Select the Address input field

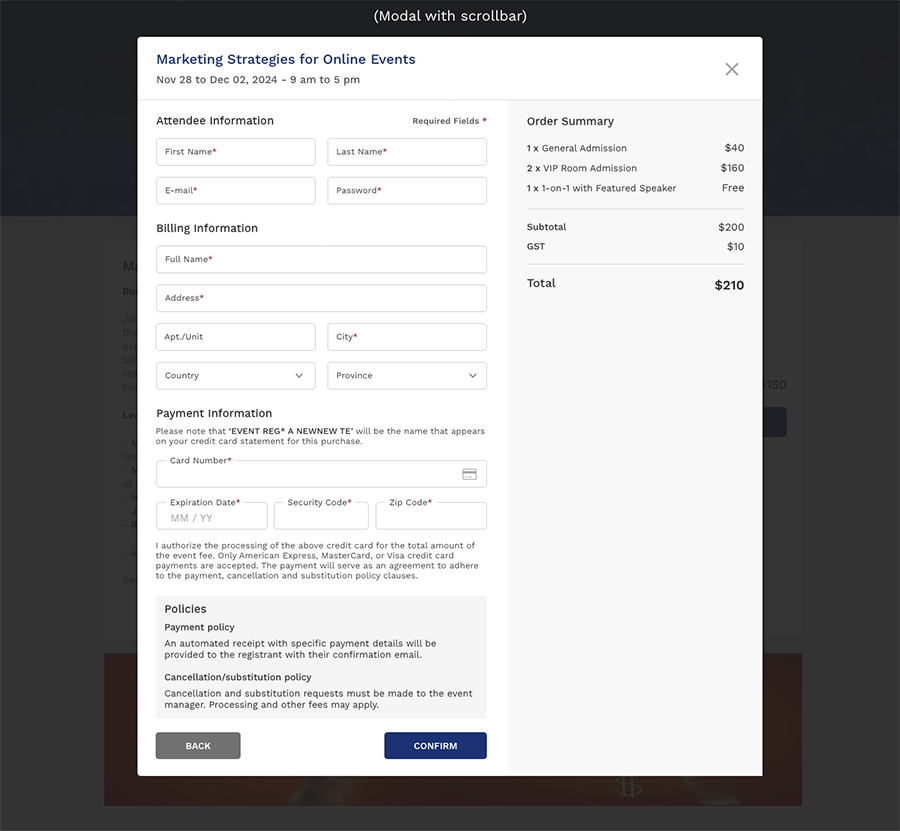coord(321,298)
